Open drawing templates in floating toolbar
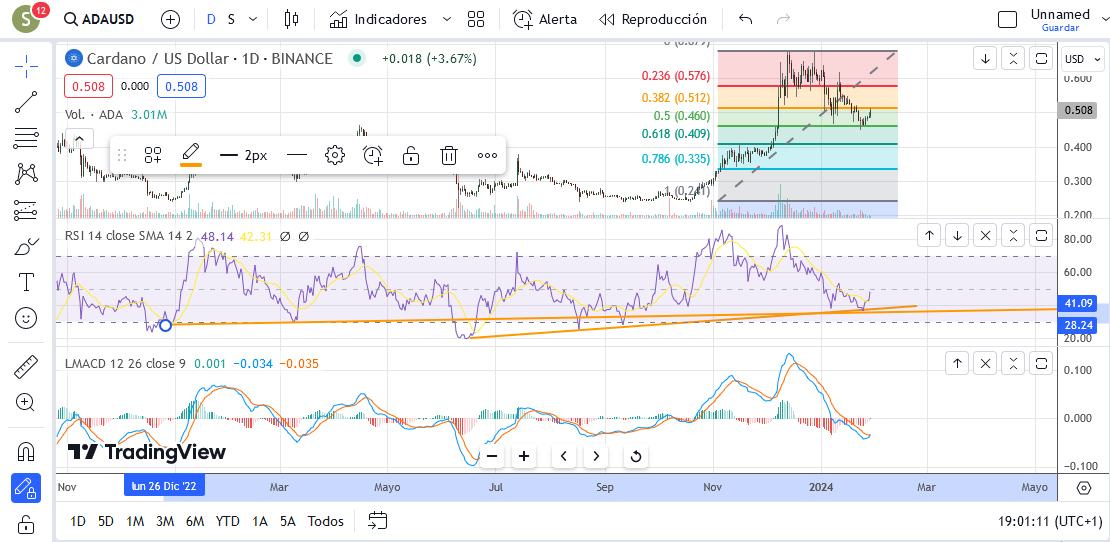 click(153, 155)
